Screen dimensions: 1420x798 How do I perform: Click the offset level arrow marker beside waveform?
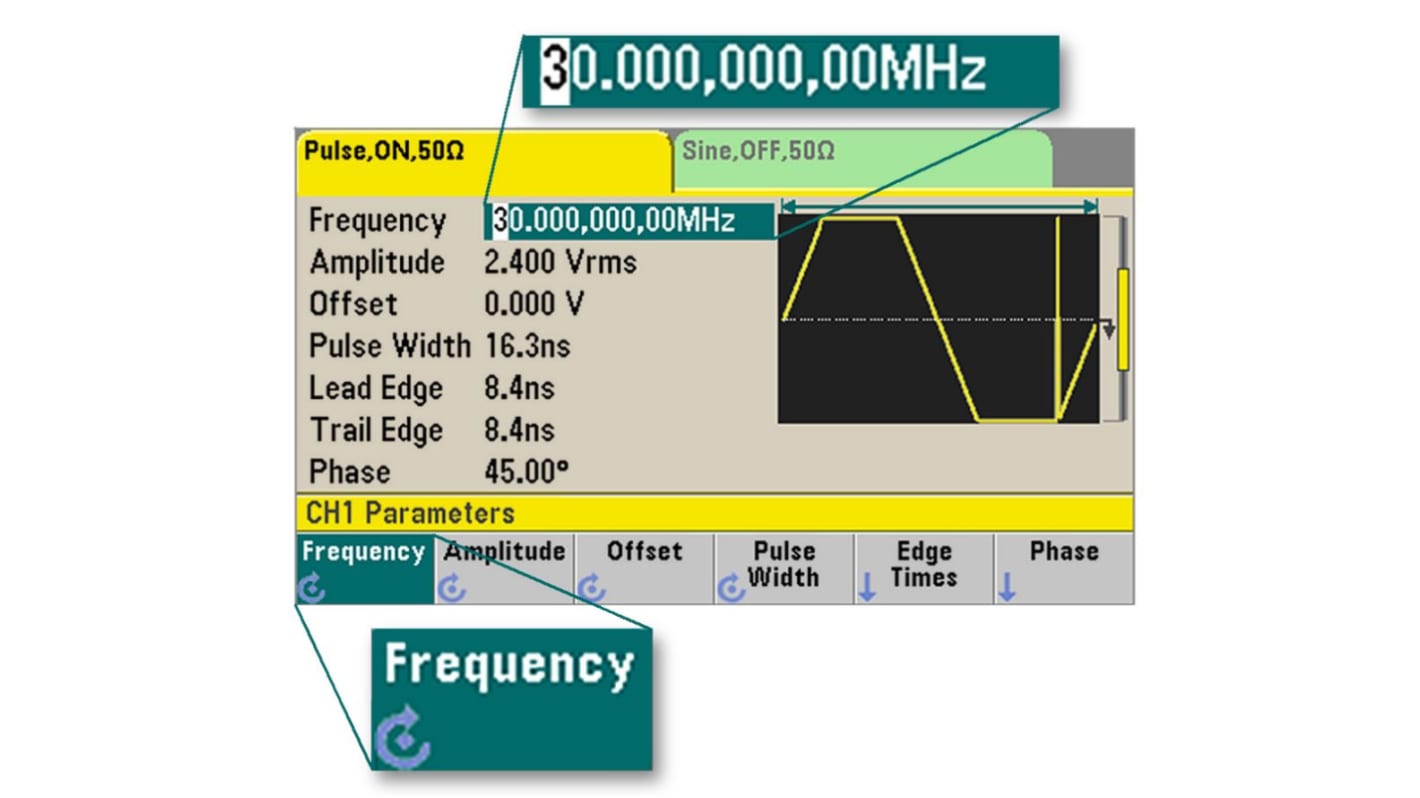1107,328
